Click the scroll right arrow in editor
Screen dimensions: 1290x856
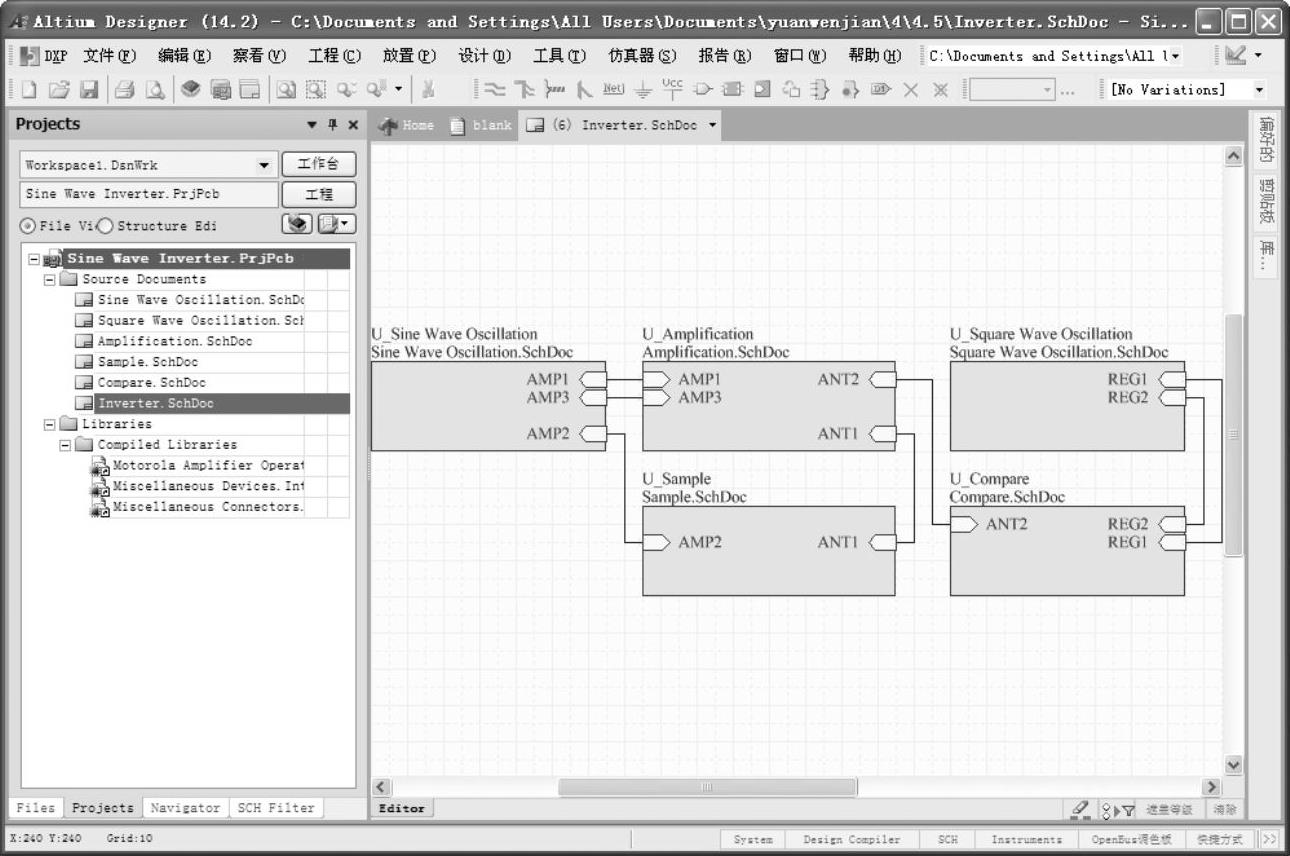pos(1213,788)
